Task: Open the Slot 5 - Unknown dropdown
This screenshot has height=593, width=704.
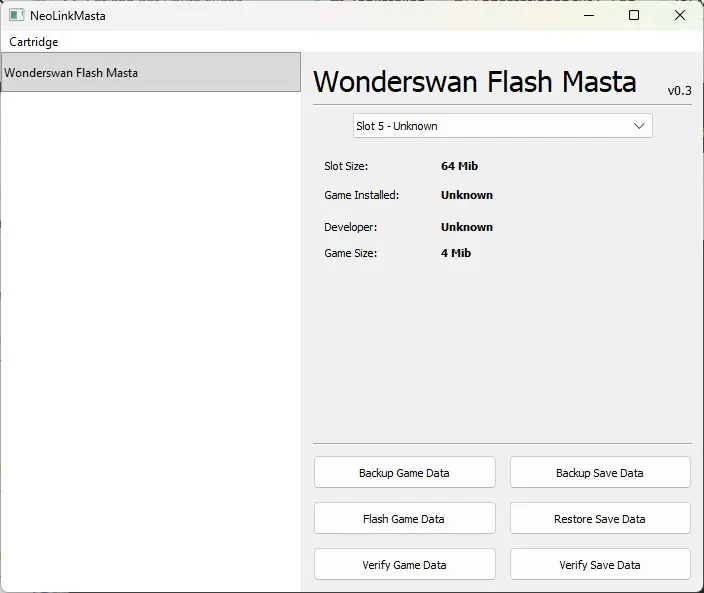Action: click(502, 126)
